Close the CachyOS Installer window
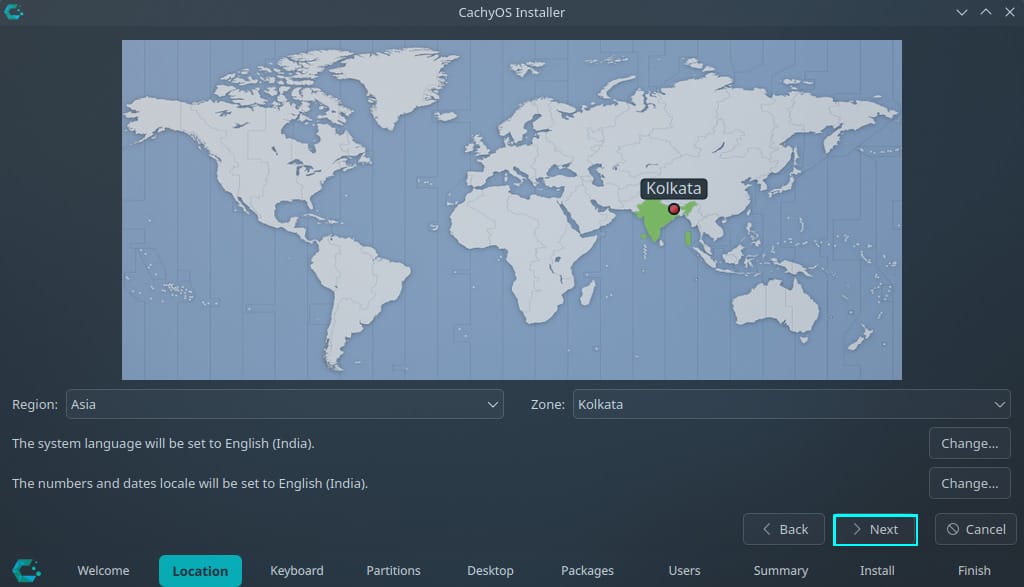This screenshot has width=1024, height=587. (x=1008, y=12)
